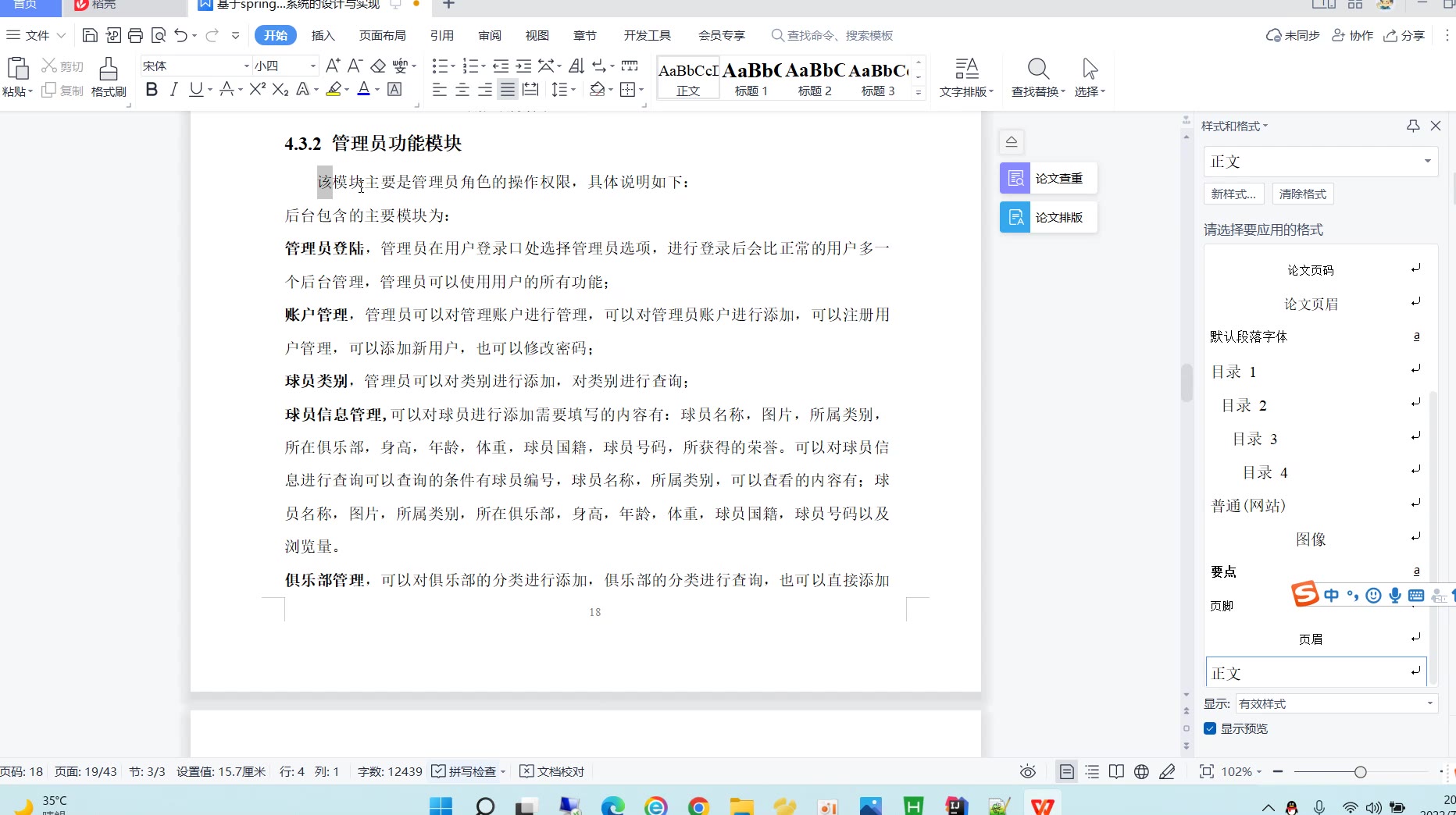Apply the font color red A

[363, 89]
